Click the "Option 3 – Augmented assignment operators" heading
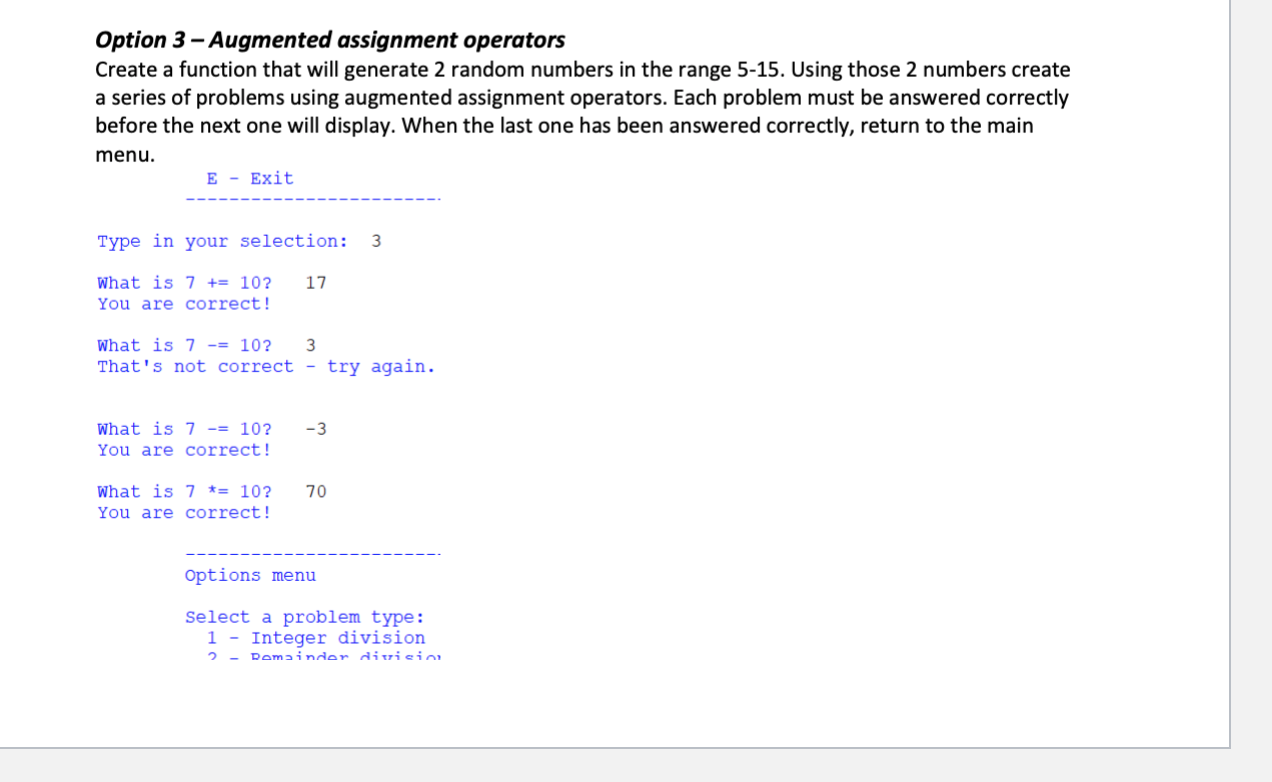1272x782 pixels. (330, 40)
